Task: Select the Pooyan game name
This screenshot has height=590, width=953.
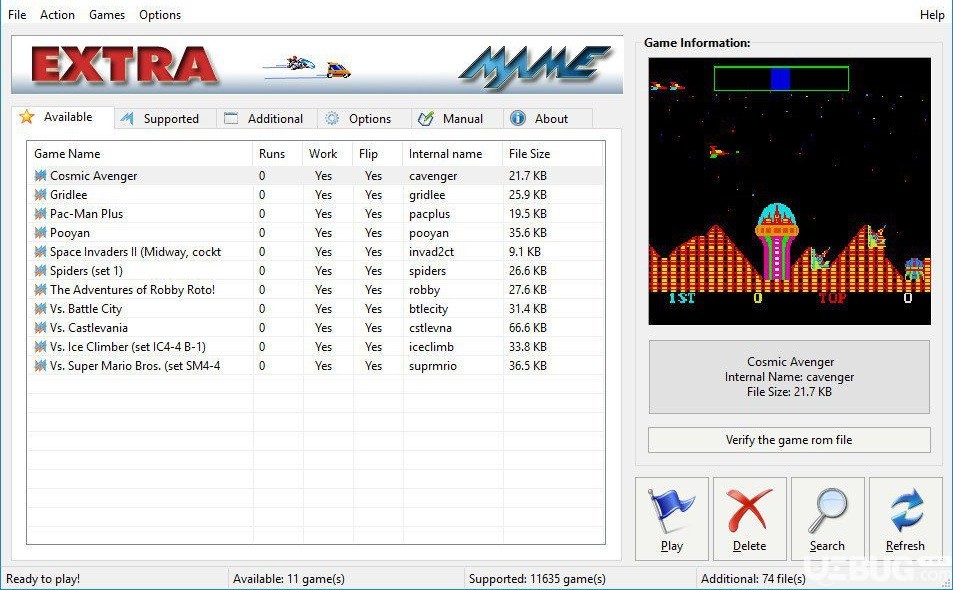Action: [x=70, y=233]
